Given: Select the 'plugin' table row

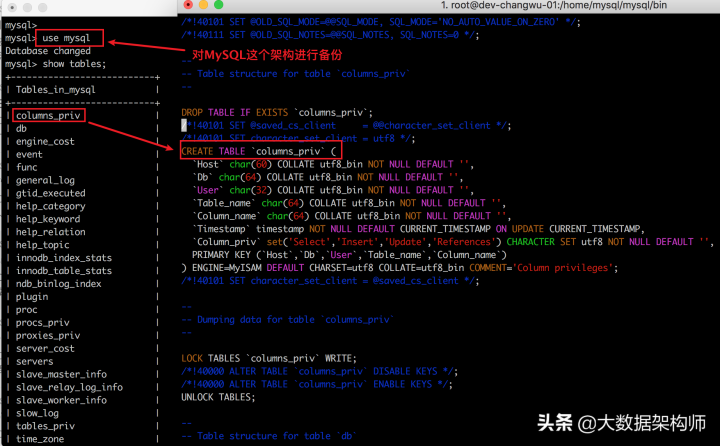Looking at the screenshot, I should (32, 297).
